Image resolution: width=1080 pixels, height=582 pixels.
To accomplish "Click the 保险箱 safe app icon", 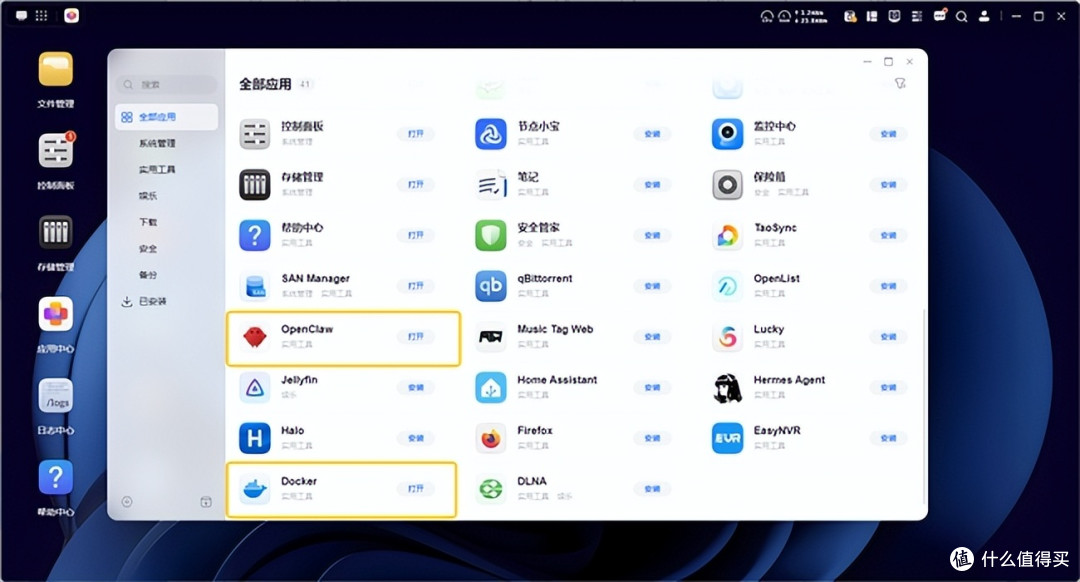I will tap(727, 185).
